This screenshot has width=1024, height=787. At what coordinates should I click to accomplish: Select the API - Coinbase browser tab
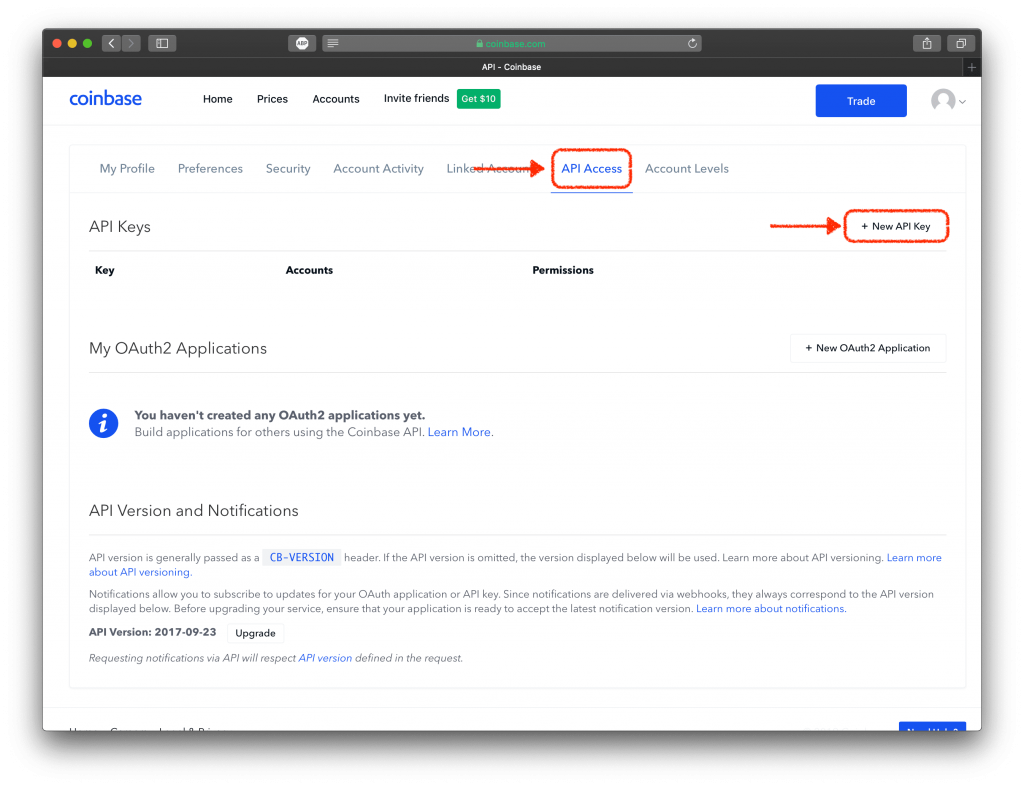pos(511,67)
